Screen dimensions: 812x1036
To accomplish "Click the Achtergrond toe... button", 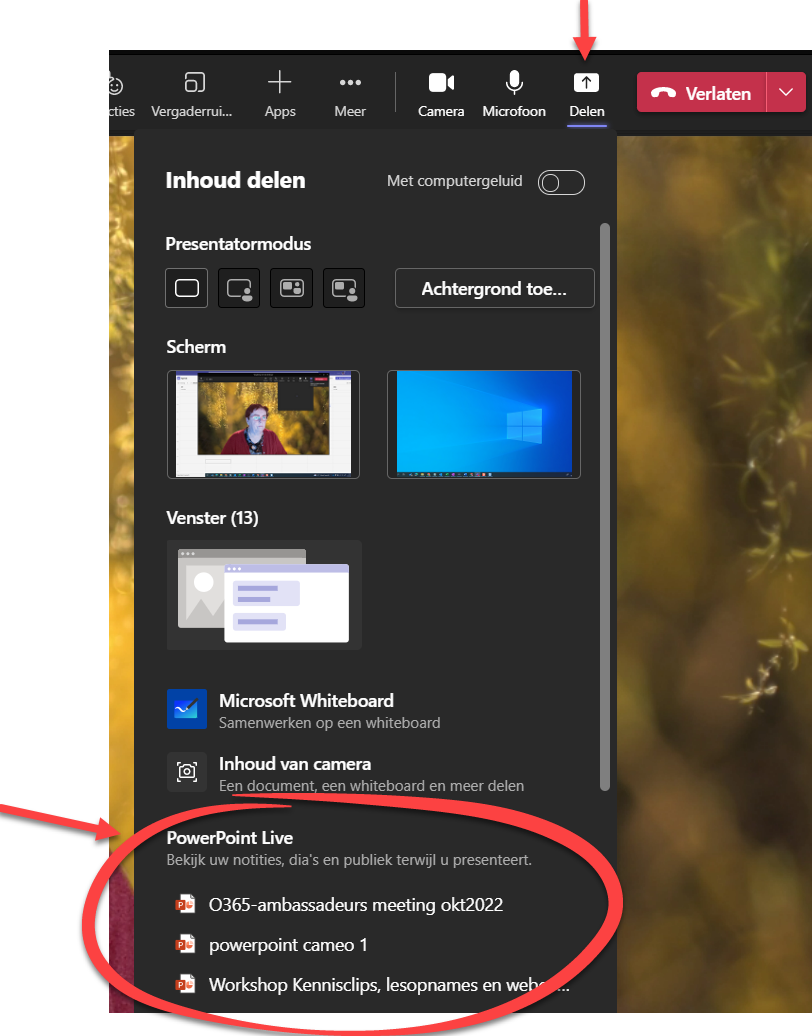I will [495, 288].
